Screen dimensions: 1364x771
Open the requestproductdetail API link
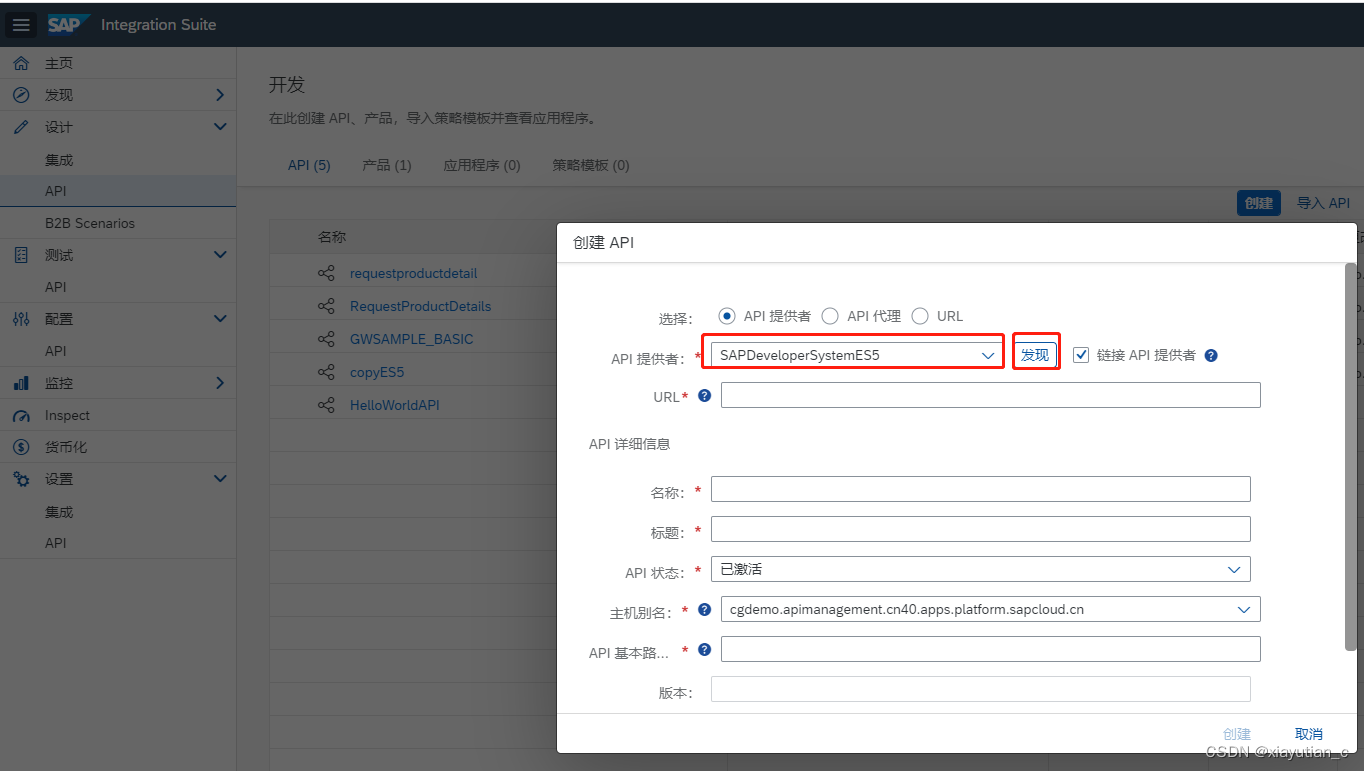coord(414,273)
